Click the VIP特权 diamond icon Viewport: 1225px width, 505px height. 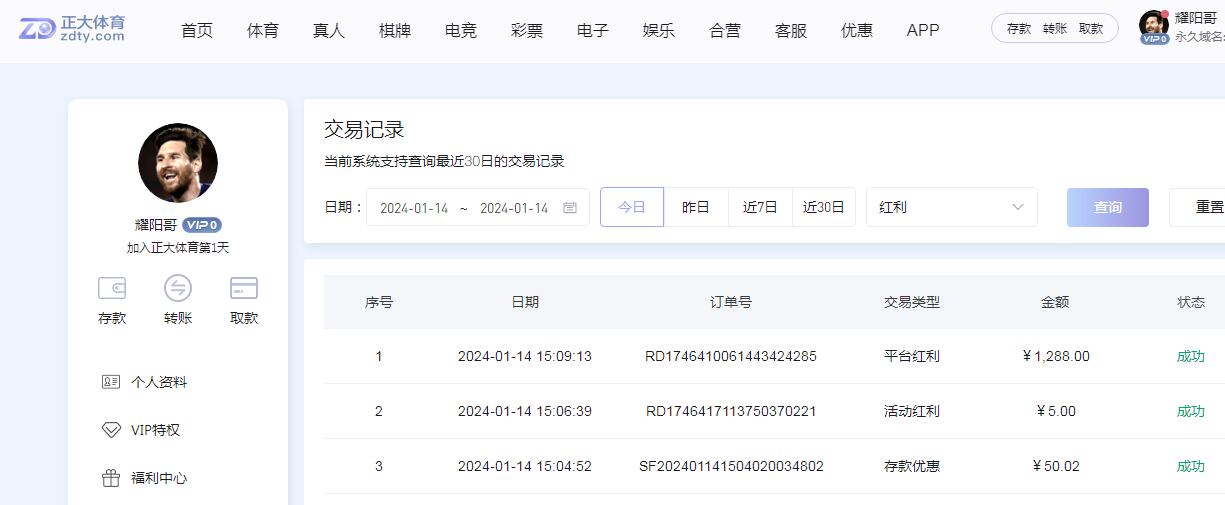(111, 430)
